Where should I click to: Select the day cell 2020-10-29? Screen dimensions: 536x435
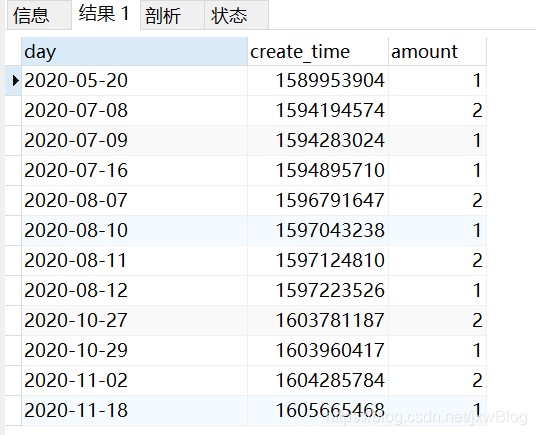click(x=134, y=350)
